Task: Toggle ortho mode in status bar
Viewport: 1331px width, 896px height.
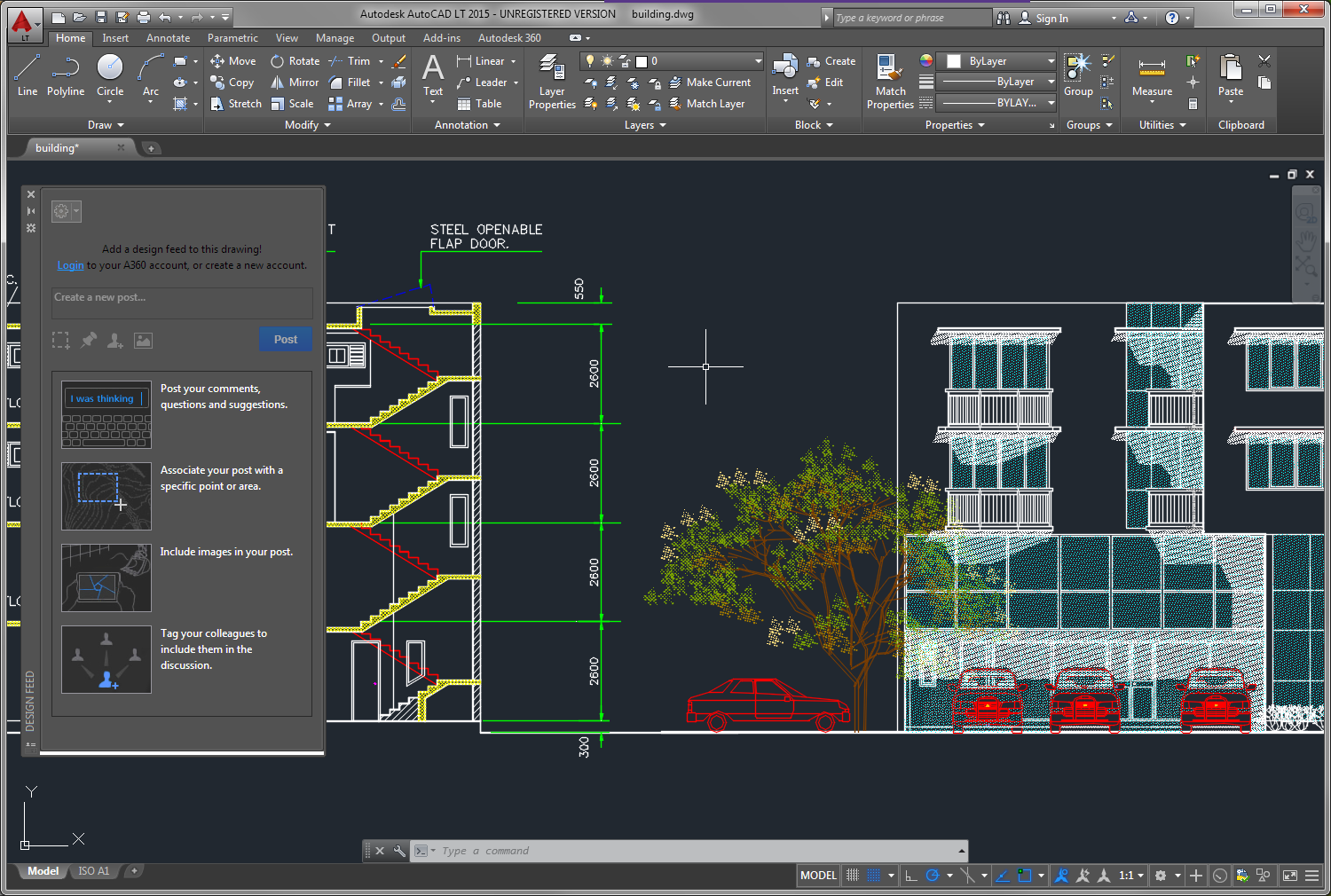Action: tap(911, 876)
